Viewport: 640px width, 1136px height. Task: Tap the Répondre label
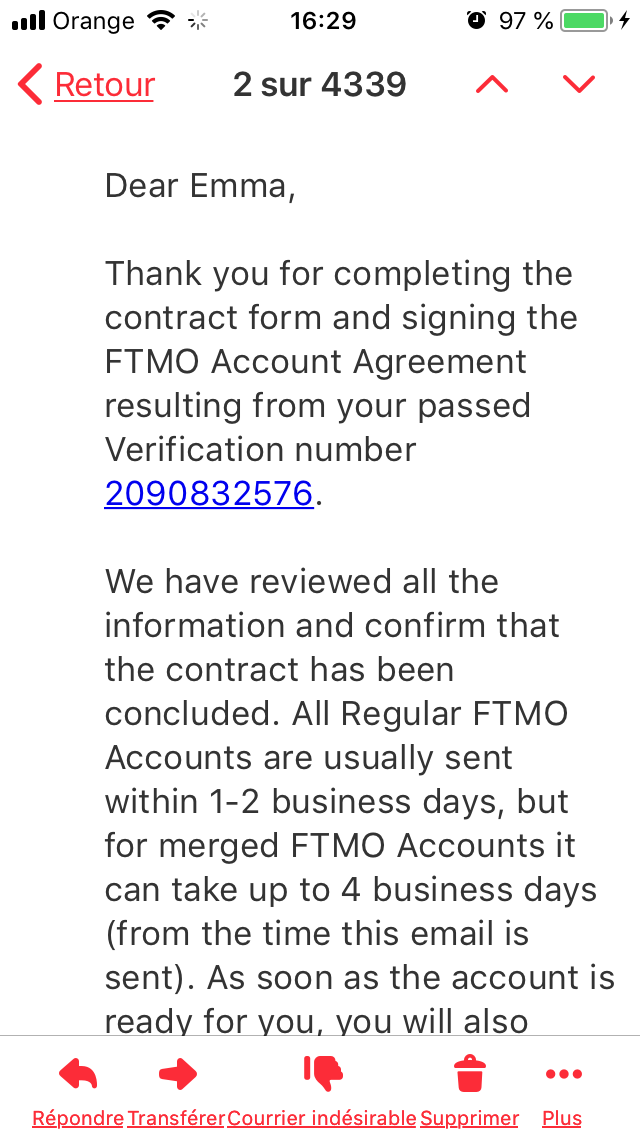pyautogui.click(x=78, y=1118)
